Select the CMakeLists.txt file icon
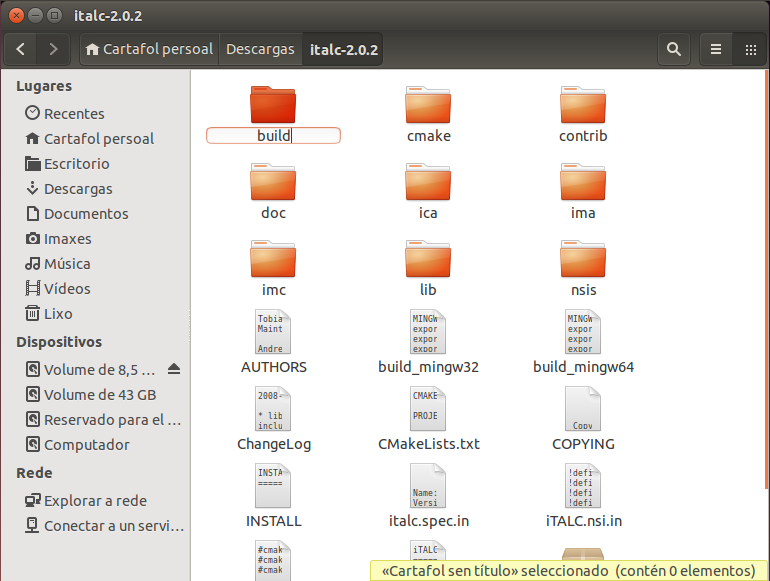The height and width of the screenshot is (581, 770). [428, 409]
